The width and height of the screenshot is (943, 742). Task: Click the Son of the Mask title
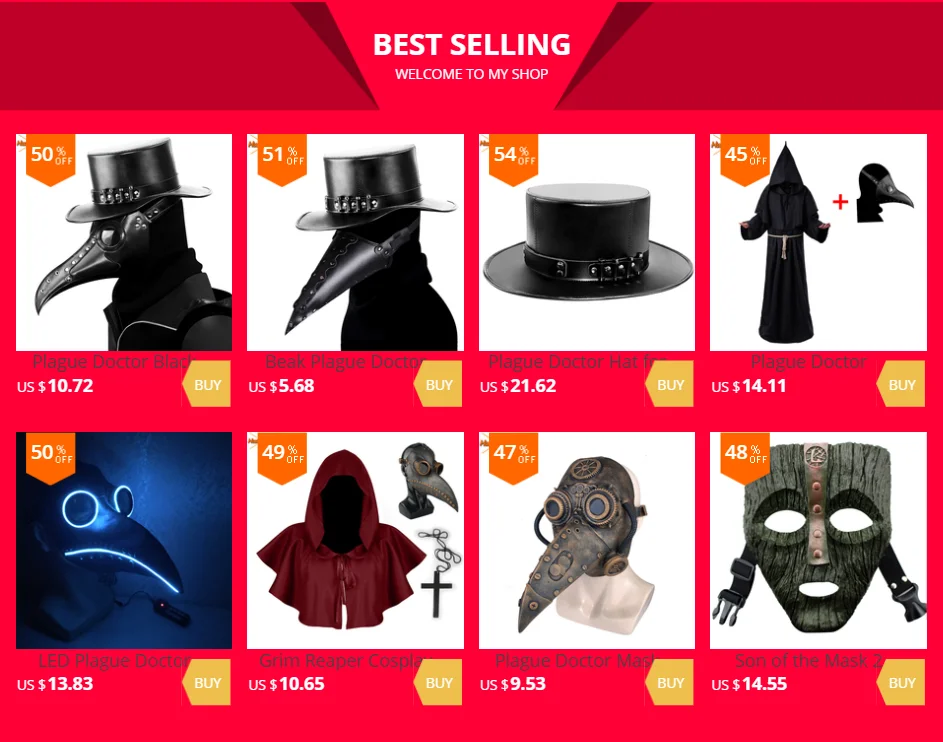click(808, 660)
